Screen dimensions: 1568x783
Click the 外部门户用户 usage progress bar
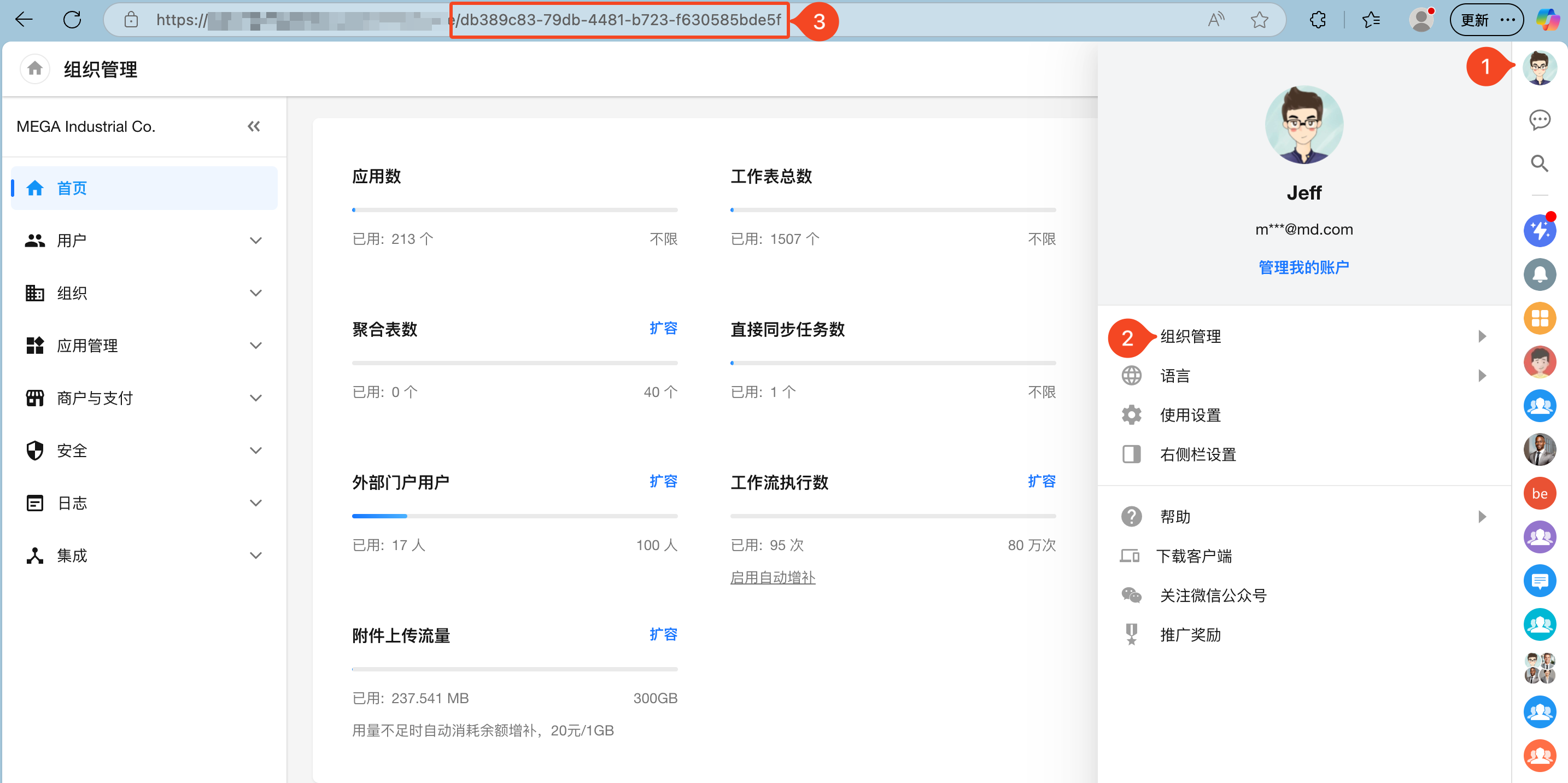(514, 516)
